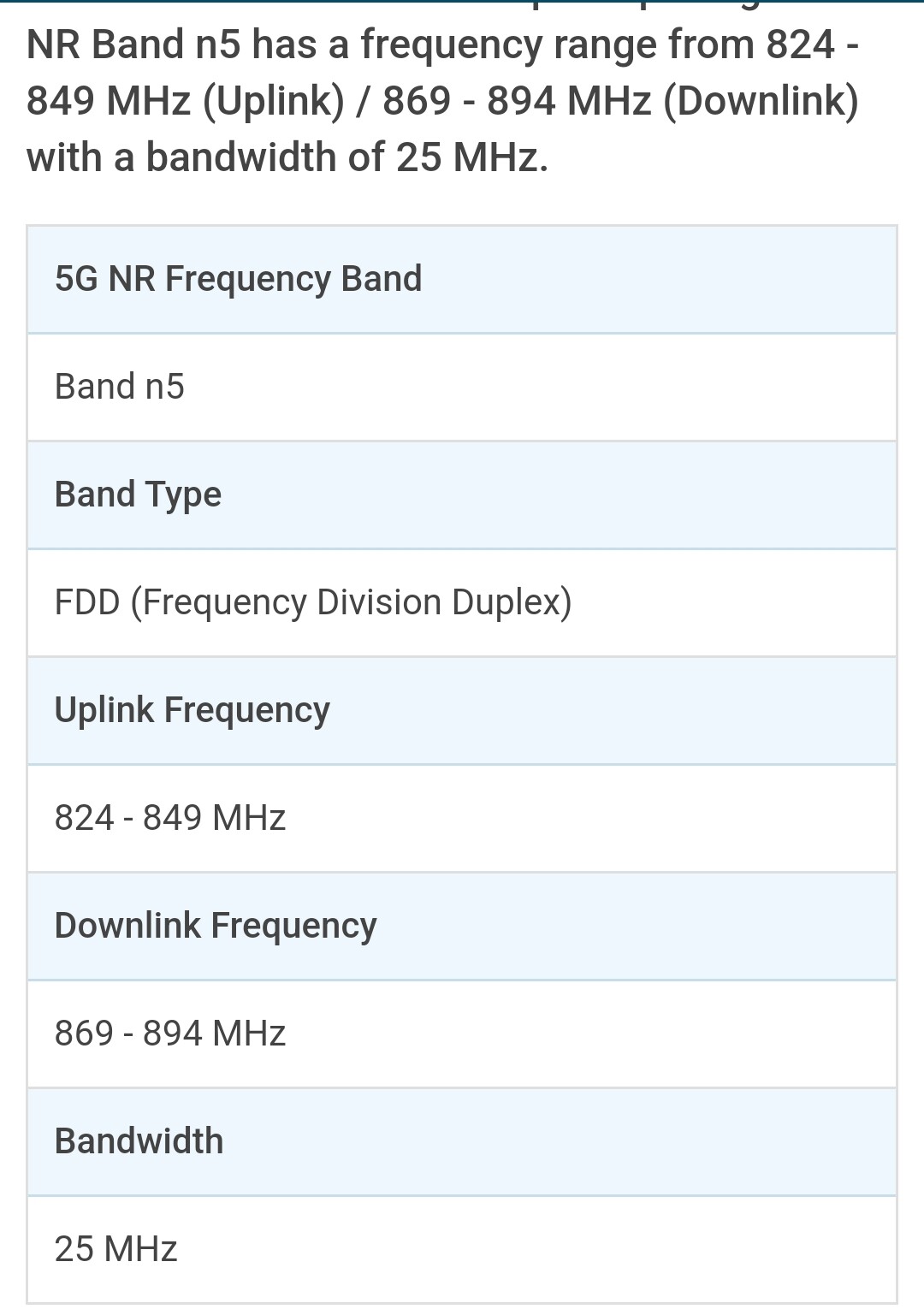The height and width of the screenshot is (1315, 924).
Task: Click '25 MHz.' at the paragraph end
Action: coord(471,157)
